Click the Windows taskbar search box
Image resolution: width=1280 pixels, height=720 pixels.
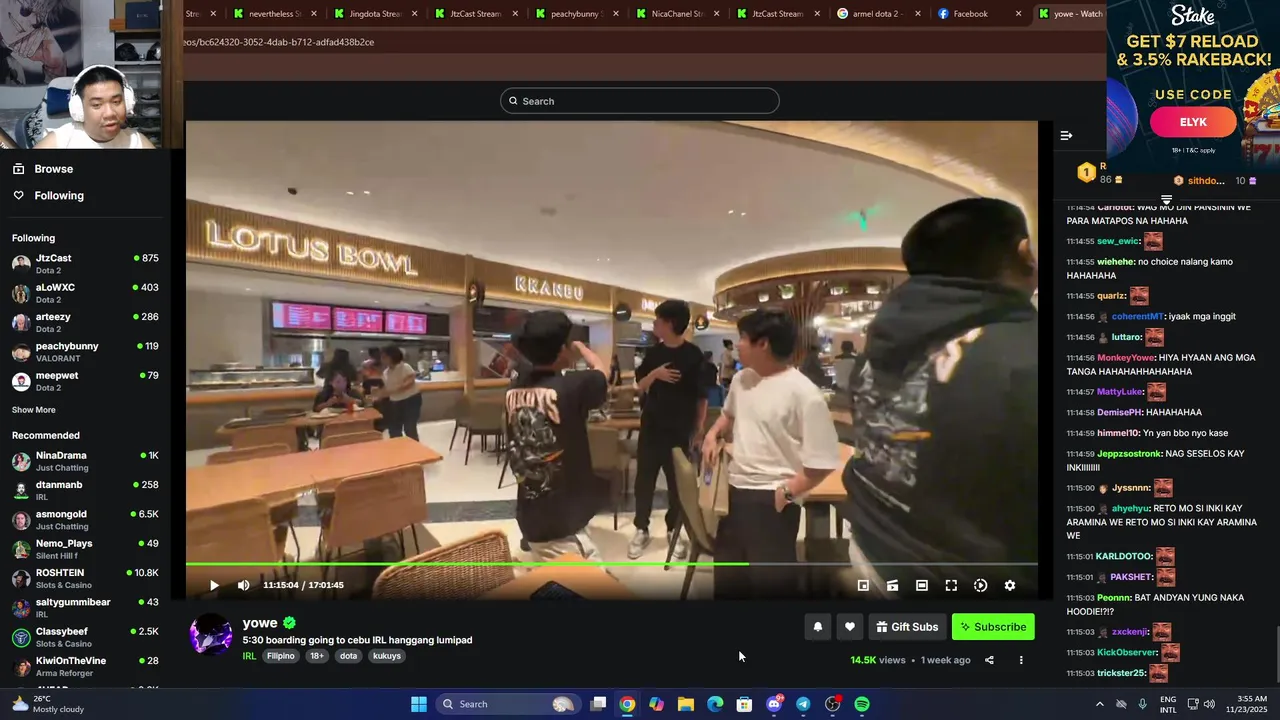click(x=509, y=704)
